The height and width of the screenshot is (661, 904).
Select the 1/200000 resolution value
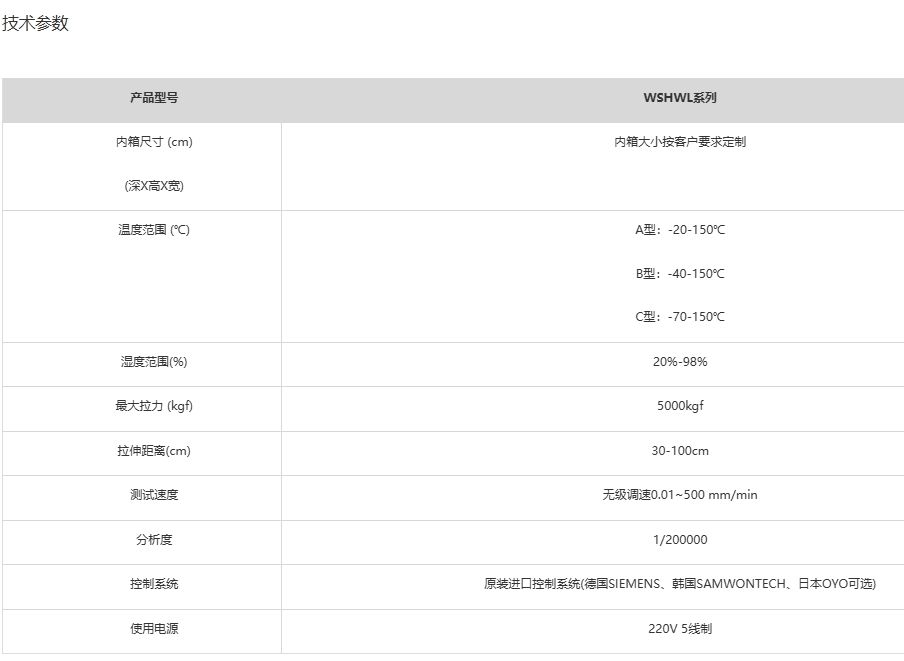(x=679, y=540)
